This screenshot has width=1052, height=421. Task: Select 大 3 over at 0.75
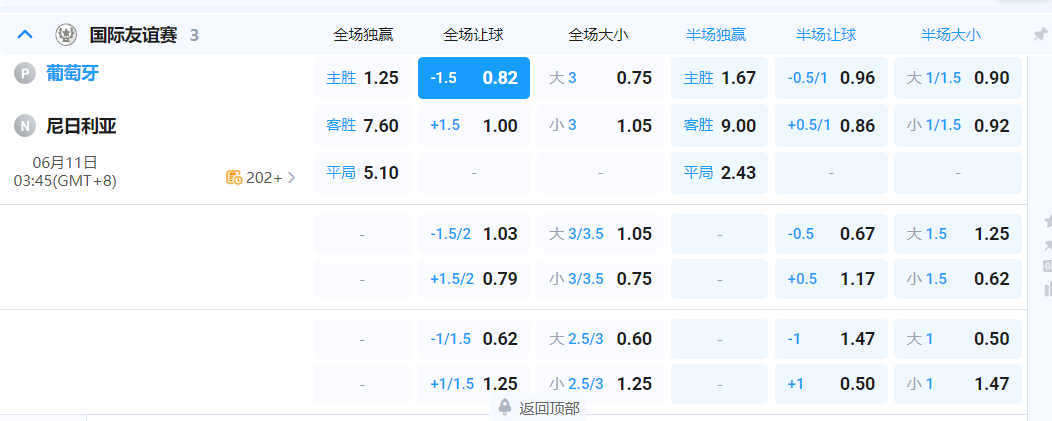point(600,78)
